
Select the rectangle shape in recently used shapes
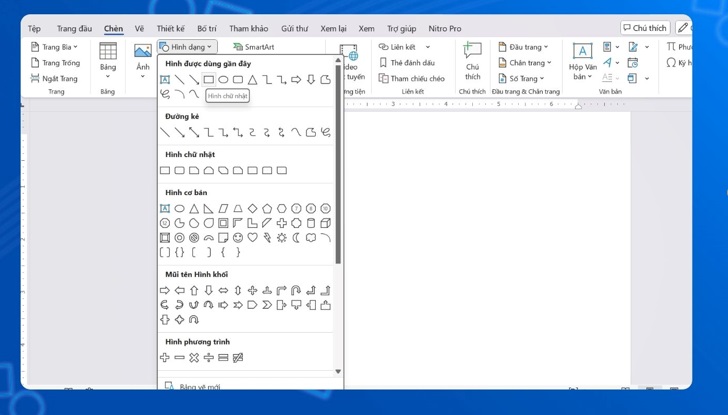(209, 80)
